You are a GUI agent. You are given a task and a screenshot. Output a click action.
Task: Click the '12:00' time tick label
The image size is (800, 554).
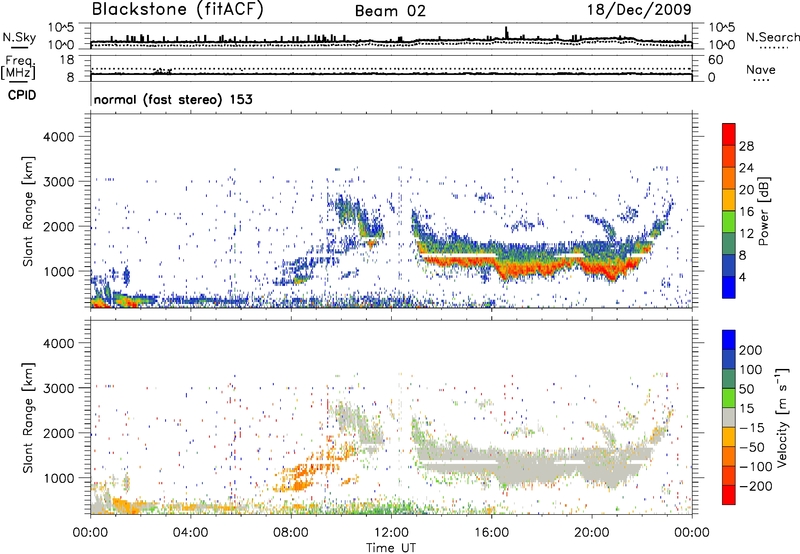tap(391, 533)
